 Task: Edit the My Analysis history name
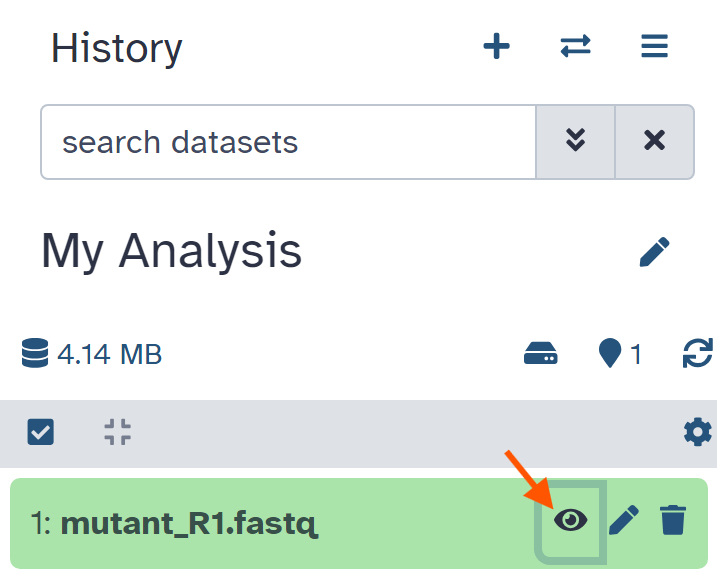[x=654, y=251]
